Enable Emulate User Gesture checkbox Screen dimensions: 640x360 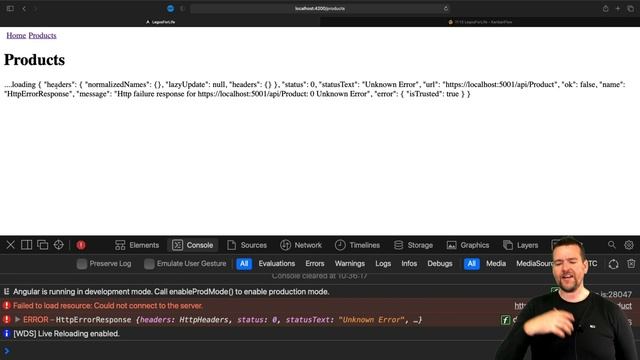click(x=149, y=264)
